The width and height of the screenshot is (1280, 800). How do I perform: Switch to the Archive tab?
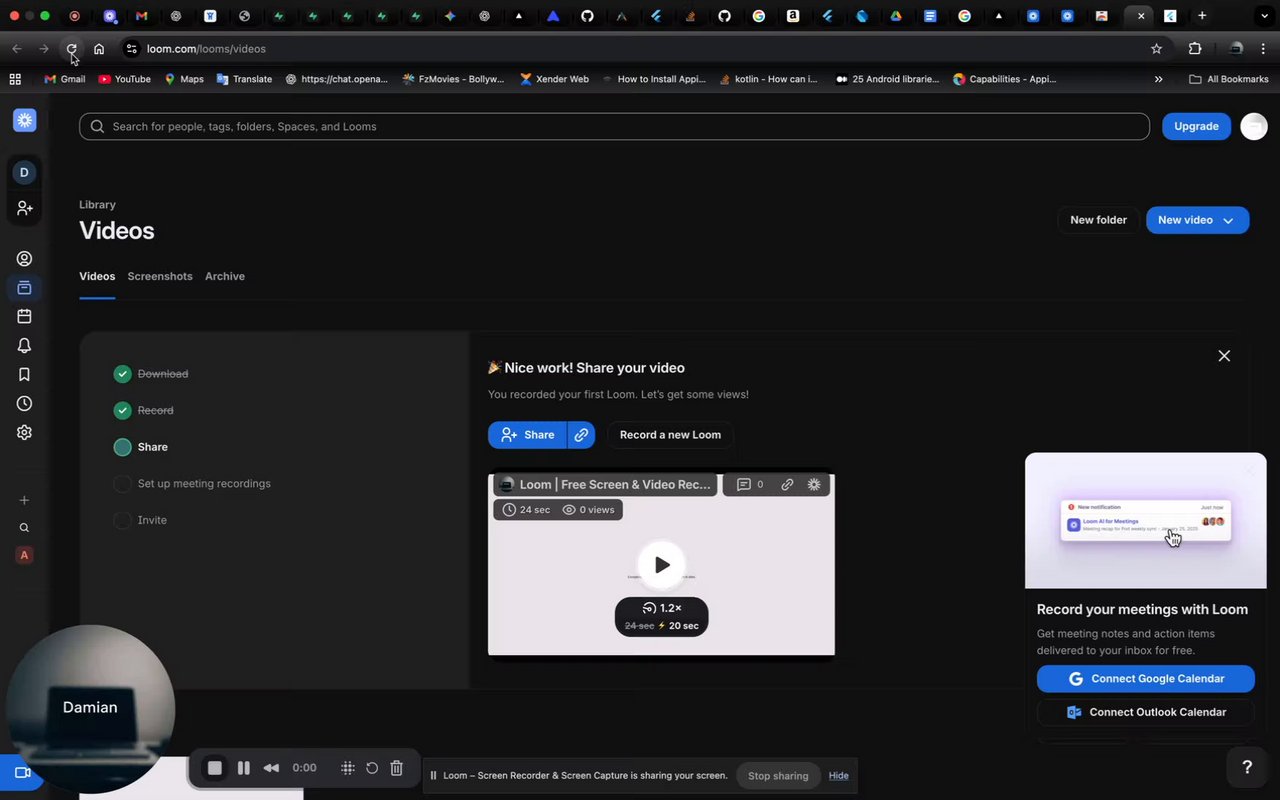(x=225, y=276)
